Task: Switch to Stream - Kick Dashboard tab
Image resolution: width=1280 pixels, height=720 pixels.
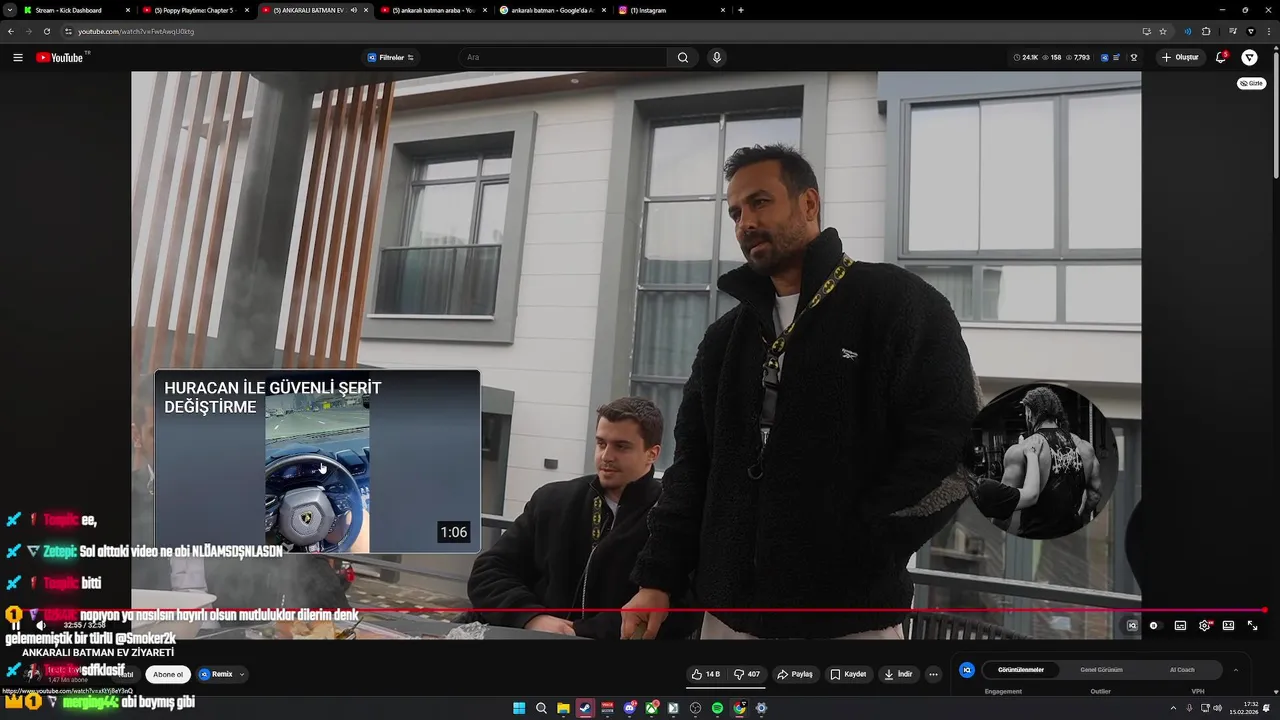Action: [77, 10]
